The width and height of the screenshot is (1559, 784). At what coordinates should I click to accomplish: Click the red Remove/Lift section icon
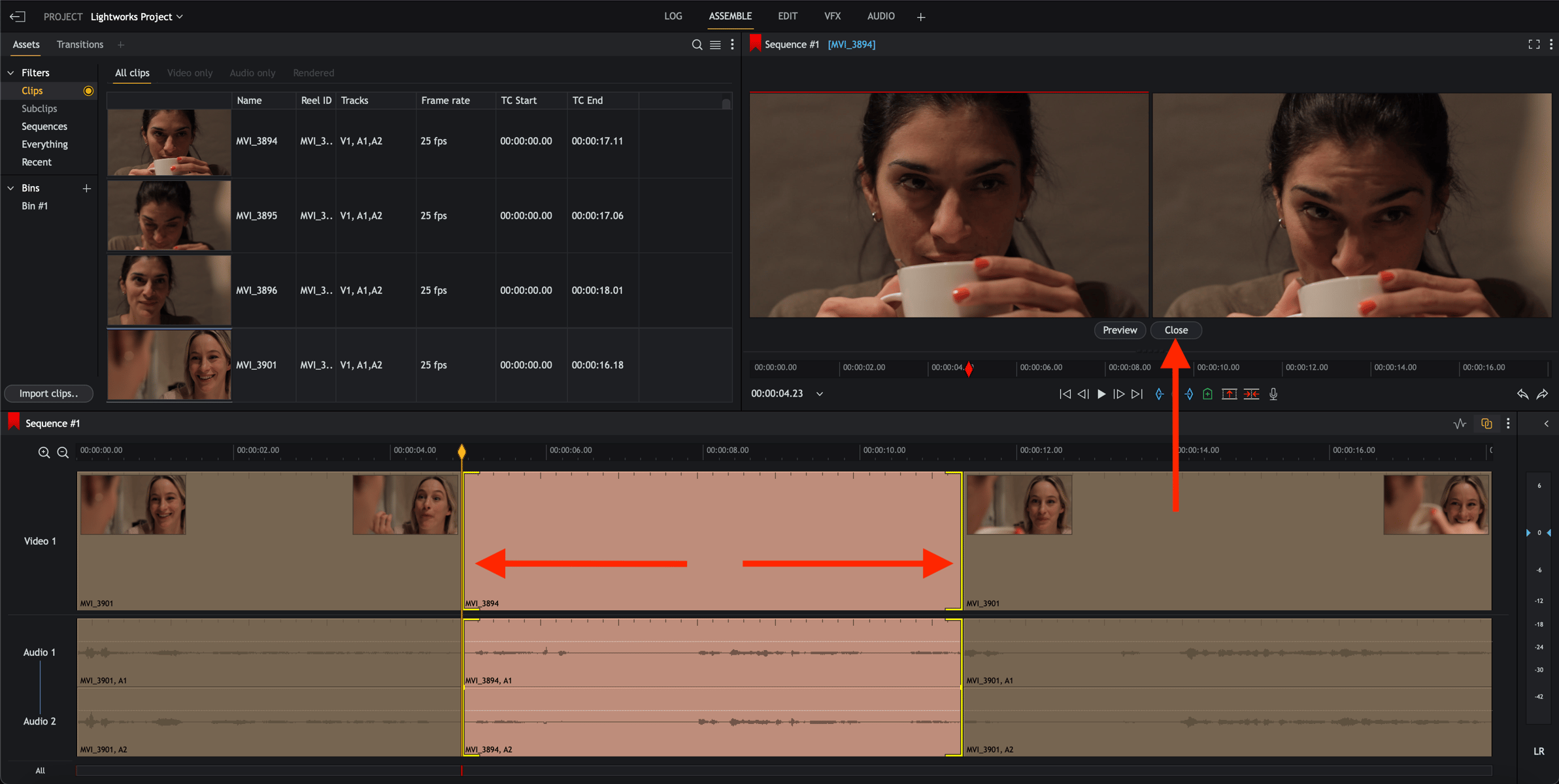[1229, 394]
